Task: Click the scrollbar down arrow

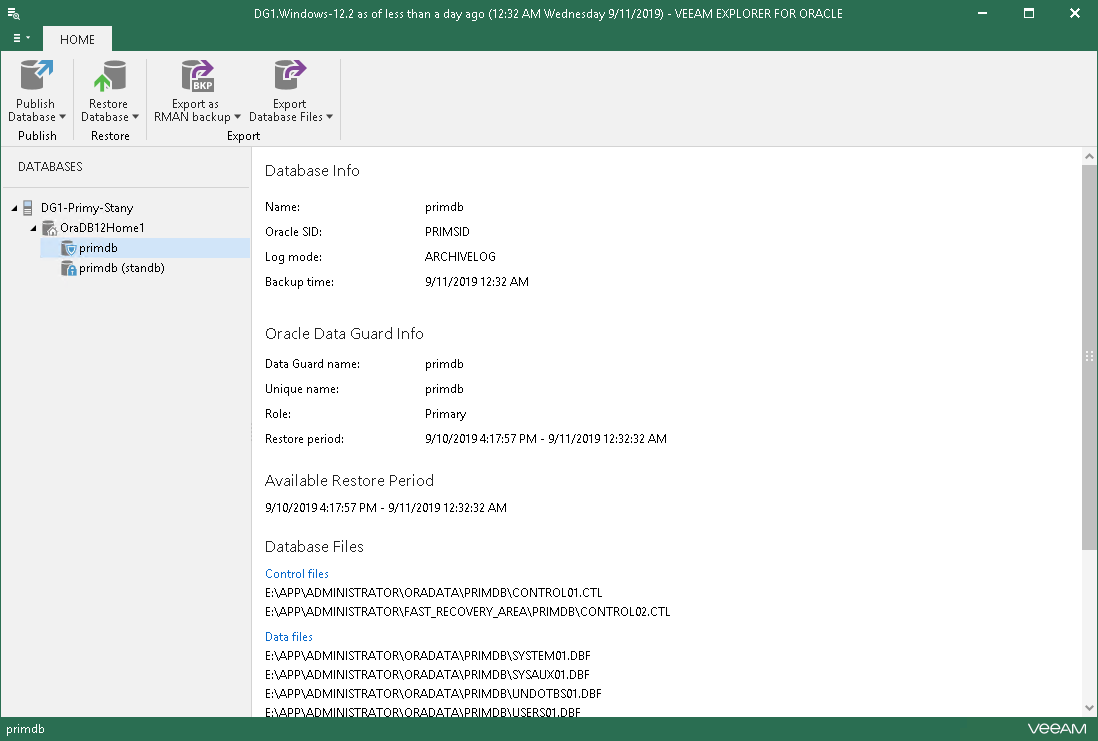Action: pyautogui.click(x=1089, y=707)
